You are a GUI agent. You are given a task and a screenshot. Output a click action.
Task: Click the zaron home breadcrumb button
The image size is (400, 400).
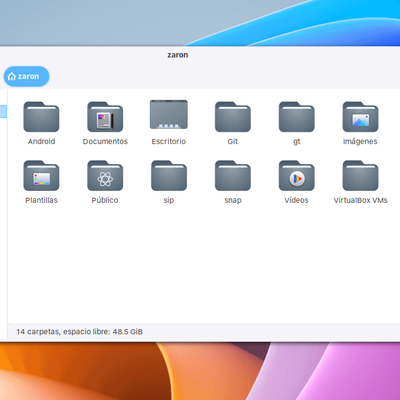tap(26, 76)
